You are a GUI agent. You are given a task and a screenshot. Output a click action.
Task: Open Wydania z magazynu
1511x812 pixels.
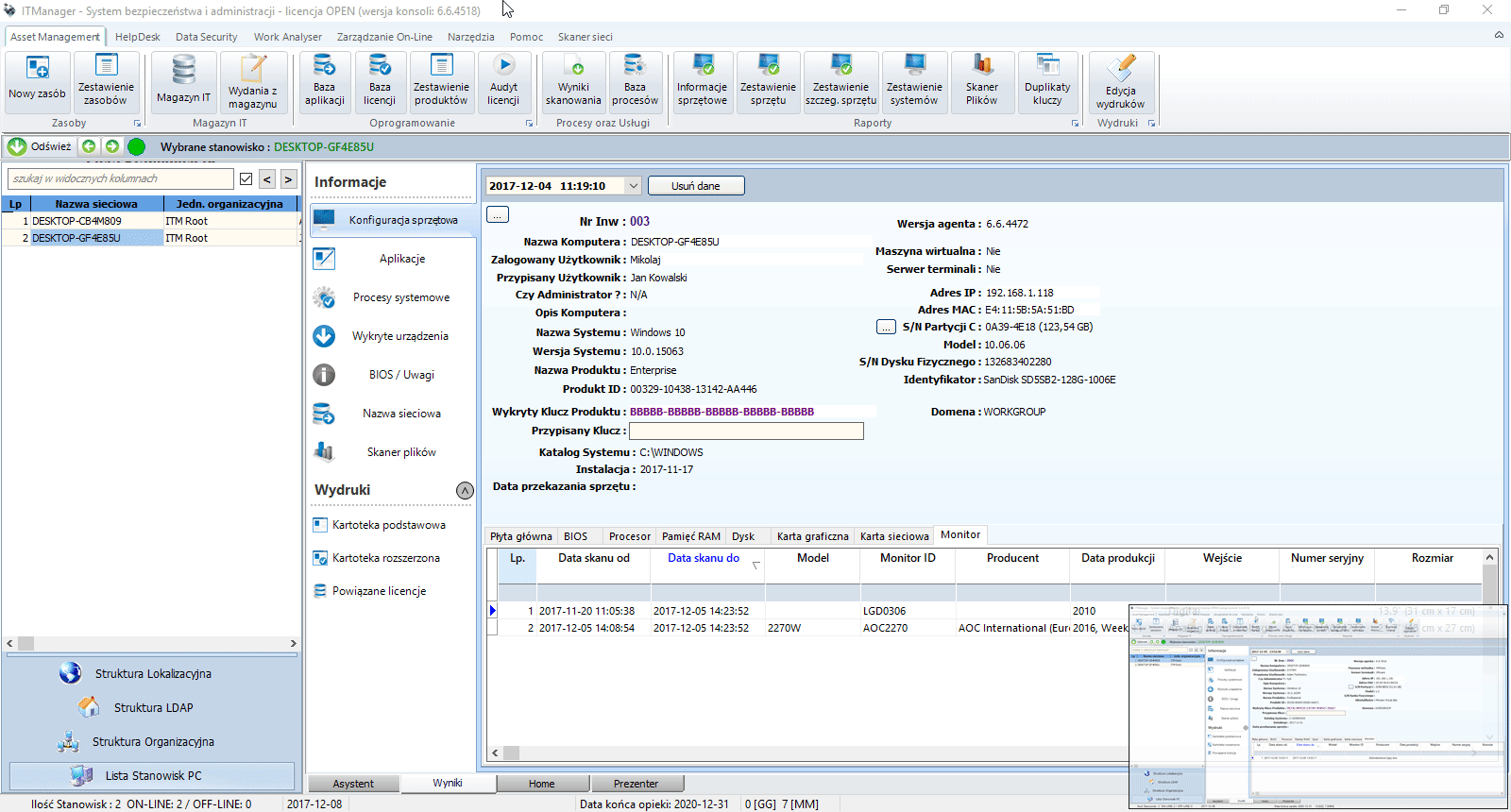coord(253,82)
